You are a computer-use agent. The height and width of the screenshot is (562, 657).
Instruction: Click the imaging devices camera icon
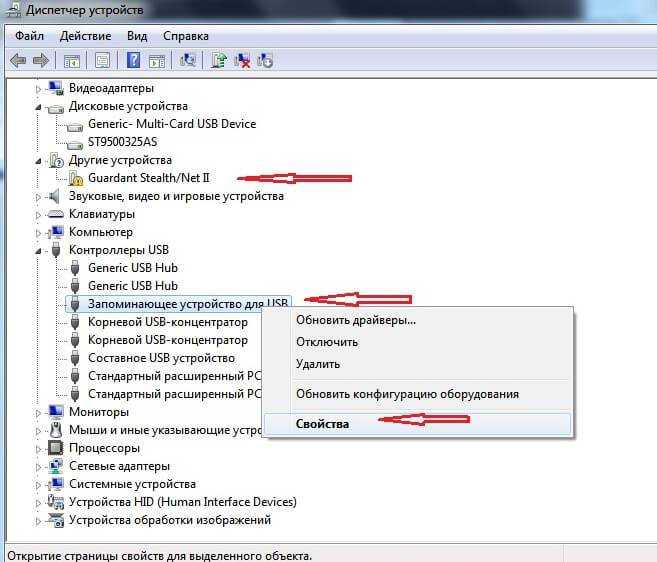55,520
